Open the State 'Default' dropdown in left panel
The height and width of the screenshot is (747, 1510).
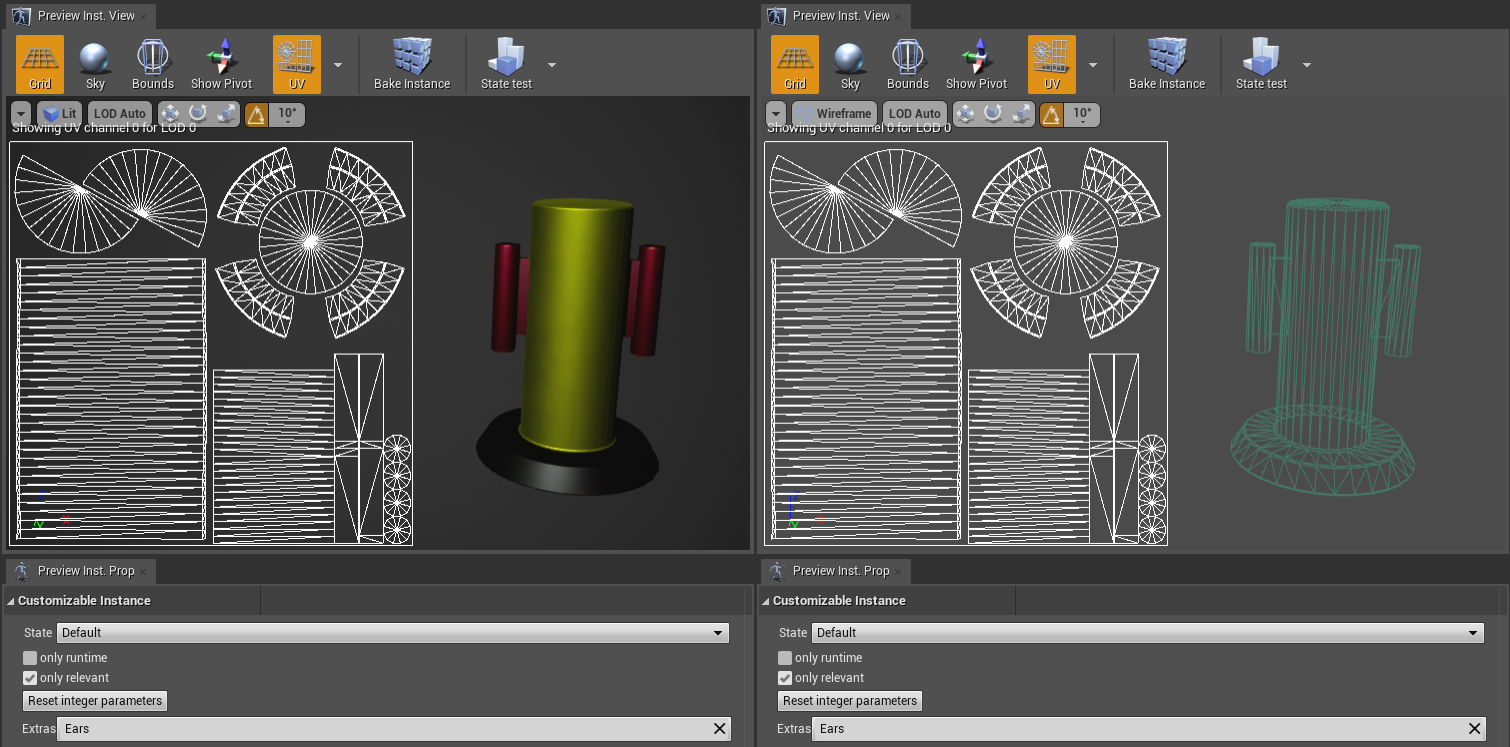[393, 633]
